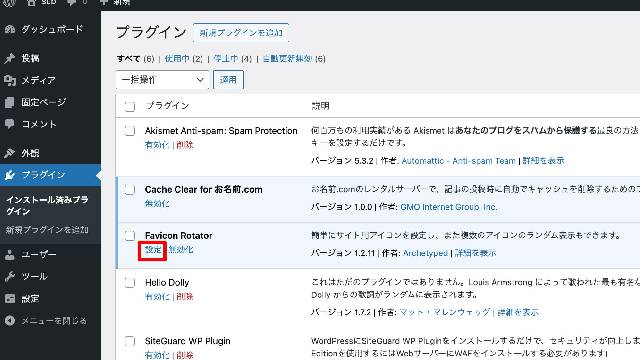The image size is (640, 360).
Task: Check the SiteGuard WP Plugin checkbox
Action: 130,341
